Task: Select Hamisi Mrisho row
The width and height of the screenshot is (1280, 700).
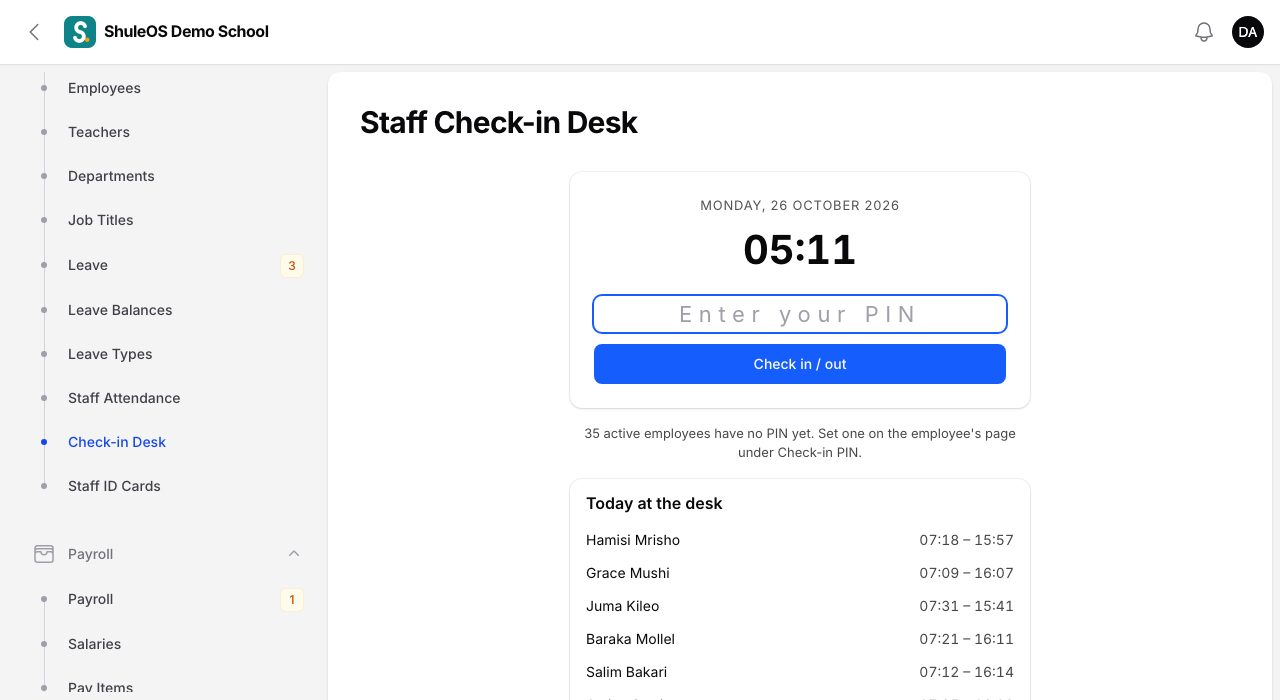Action: point(800,540)
